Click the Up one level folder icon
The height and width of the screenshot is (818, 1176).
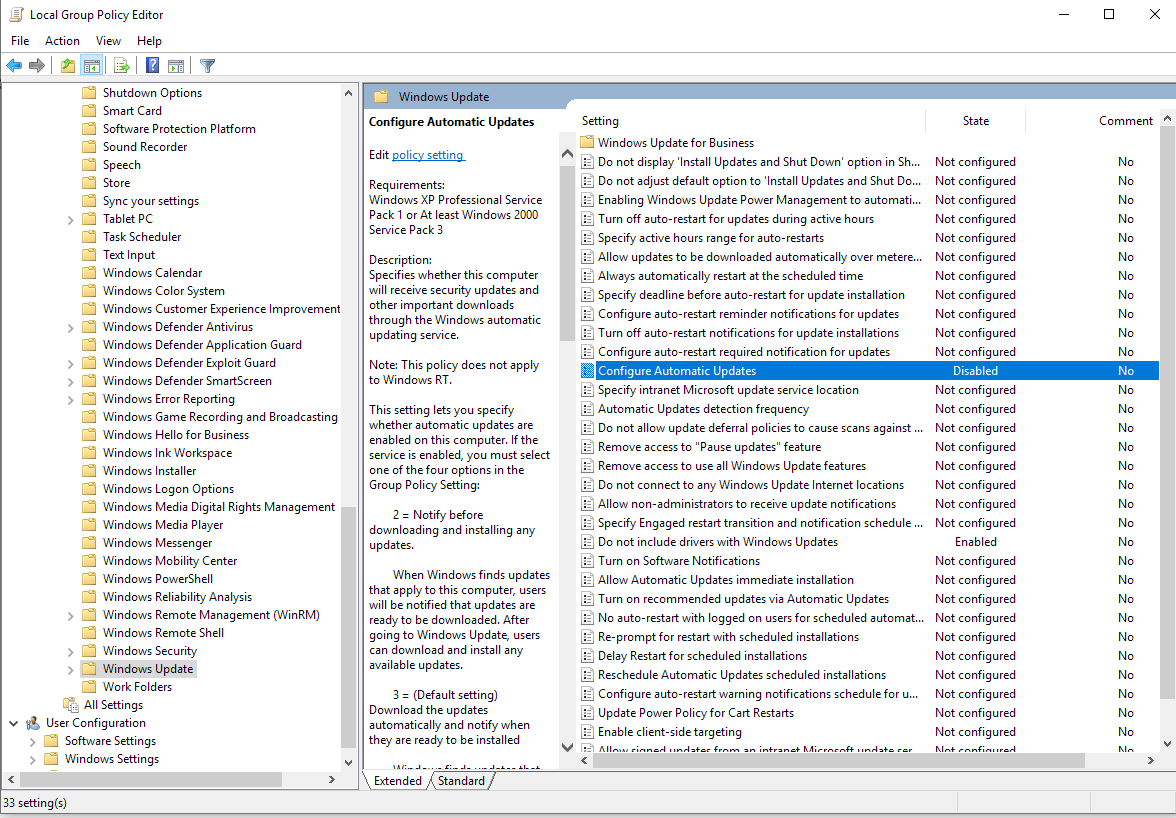tap(68, 66)
